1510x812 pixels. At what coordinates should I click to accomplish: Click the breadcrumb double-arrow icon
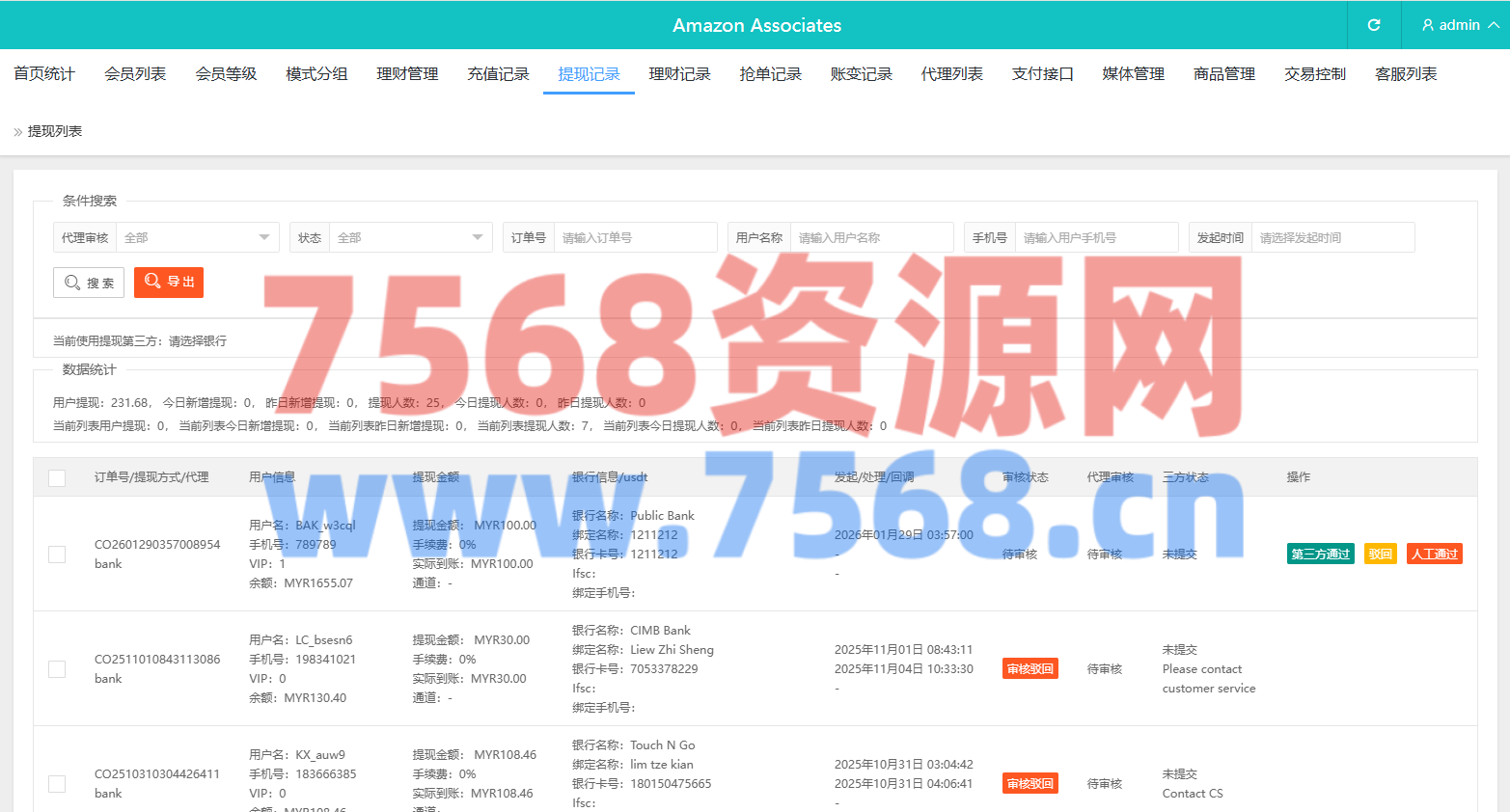tap(17, 132)
